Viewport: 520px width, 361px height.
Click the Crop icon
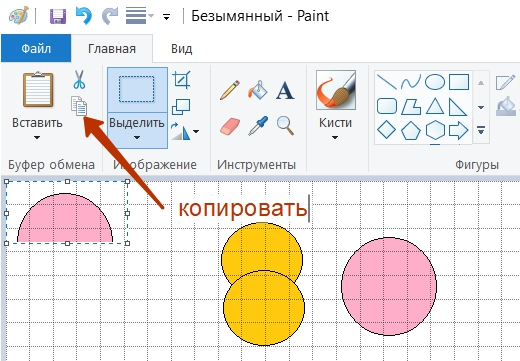pyautogui.click(x=181, y=80)
